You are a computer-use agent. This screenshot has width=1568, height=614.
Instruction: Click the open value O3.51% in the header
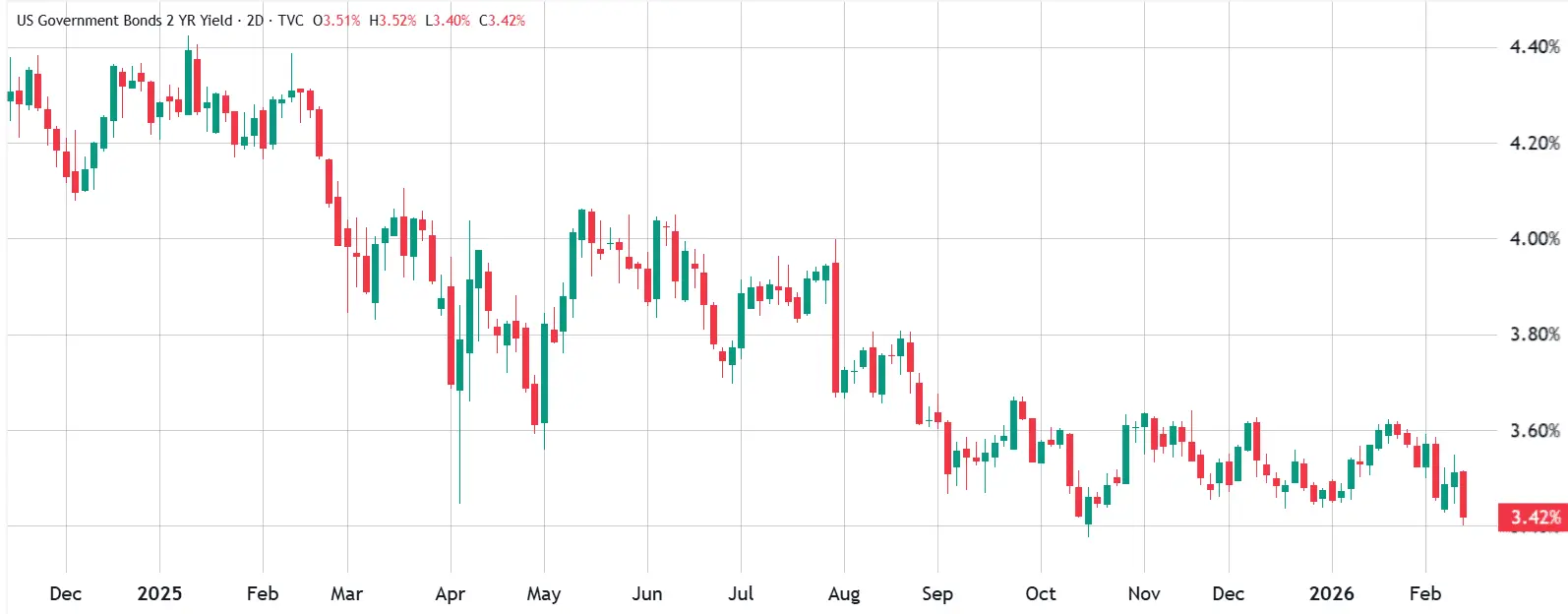click(336, 21)
